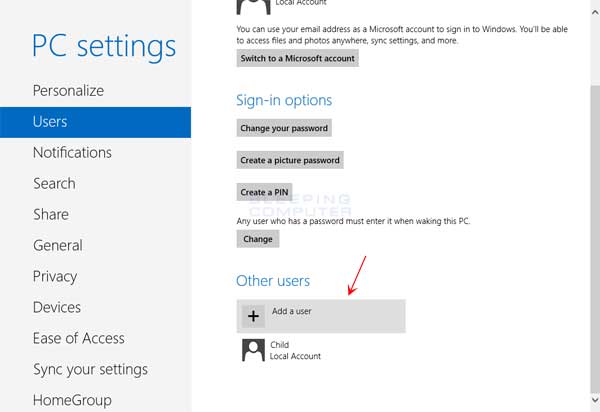
Task: Click the vertical scrollbar thumb
Action: (x=595, y=238)
